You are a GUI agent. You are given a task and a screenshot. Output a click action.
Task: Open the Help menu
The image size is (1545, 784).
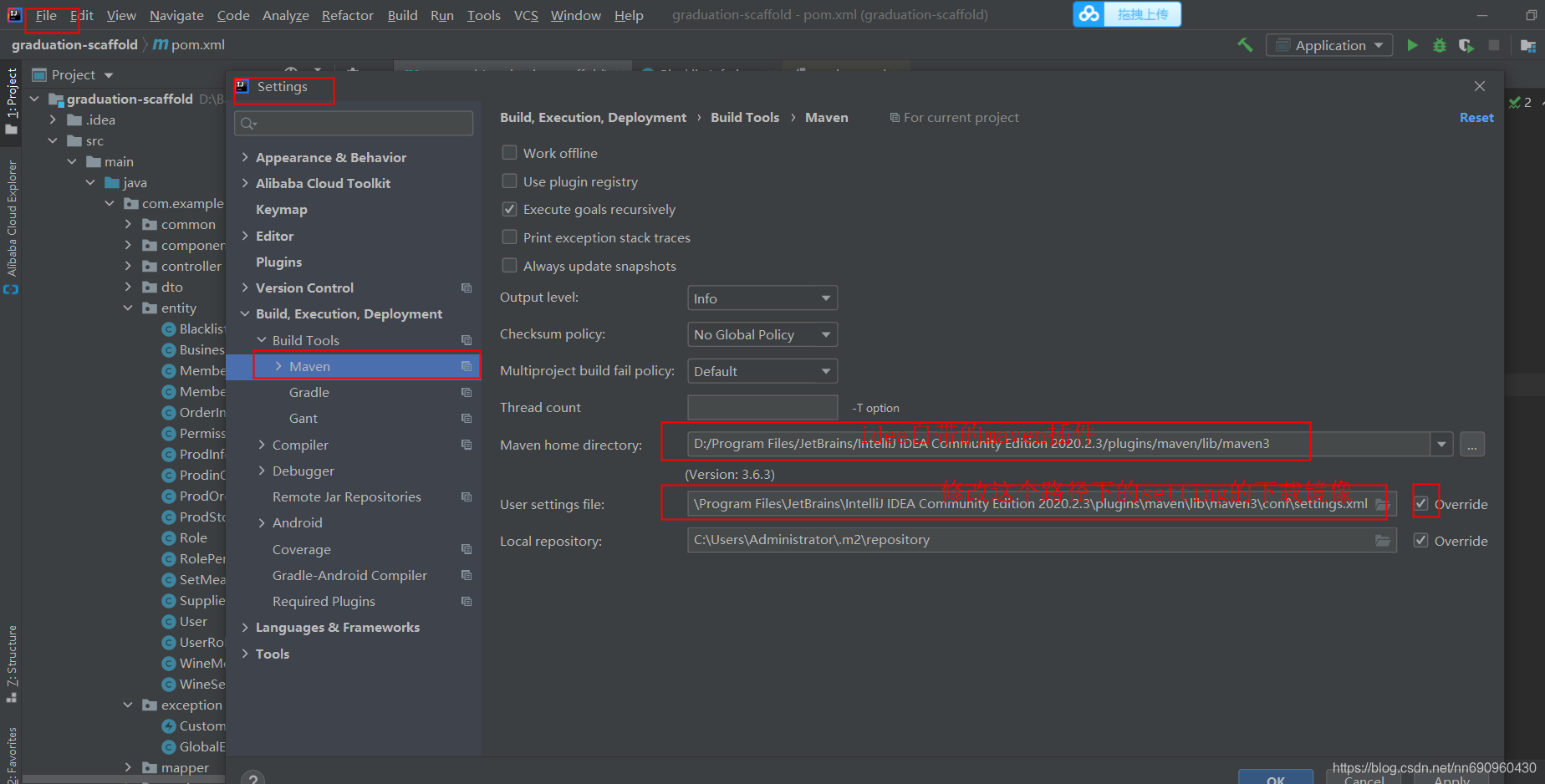click(x=629, y=15)
